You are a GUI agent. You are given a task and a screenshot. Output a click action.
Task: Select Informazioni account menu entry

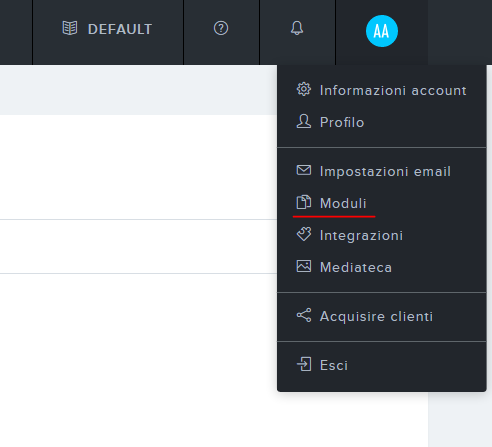tap(382, 90)
